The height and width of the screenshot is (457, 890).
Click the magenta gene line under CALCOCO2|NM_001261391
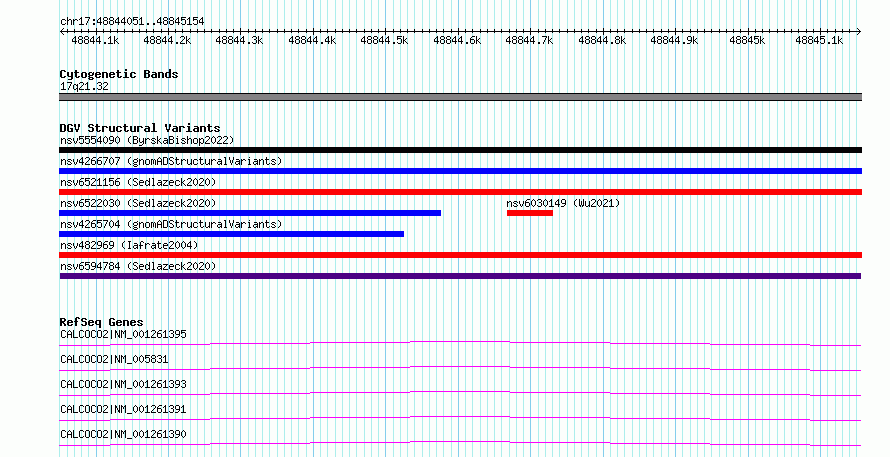(x=460, y=417)
